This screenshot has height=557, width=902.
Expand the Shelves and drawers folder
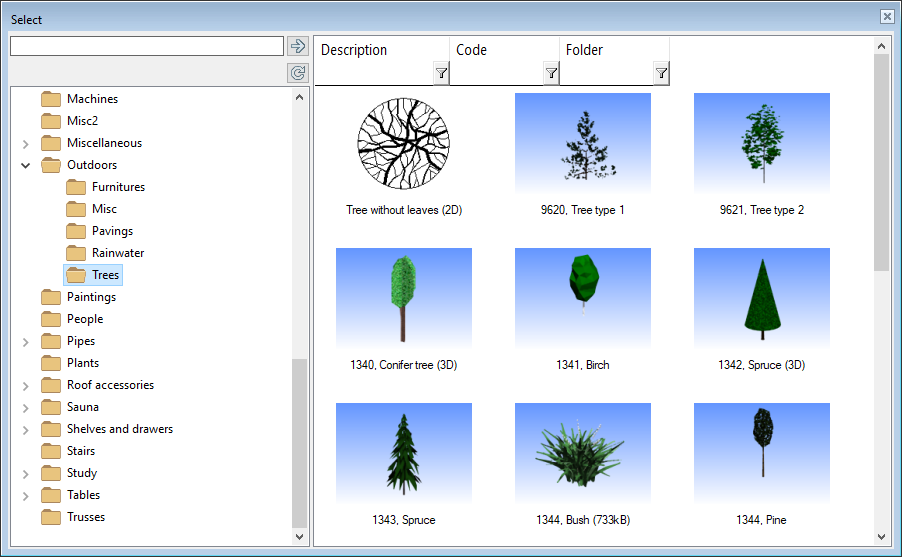[26, 429]
